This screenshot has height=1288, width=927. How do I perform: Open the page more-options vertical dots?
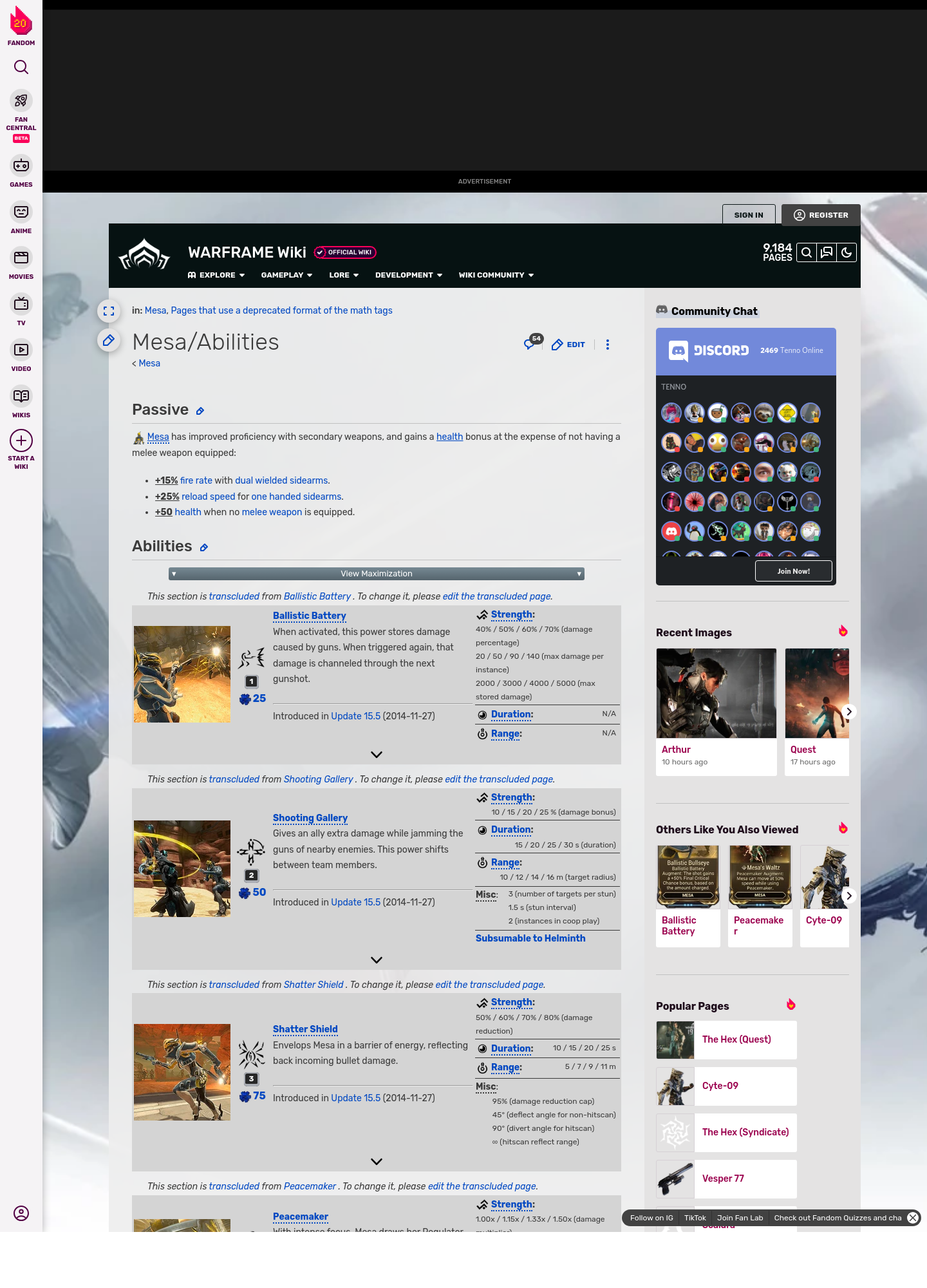click(x=608, y=345)
